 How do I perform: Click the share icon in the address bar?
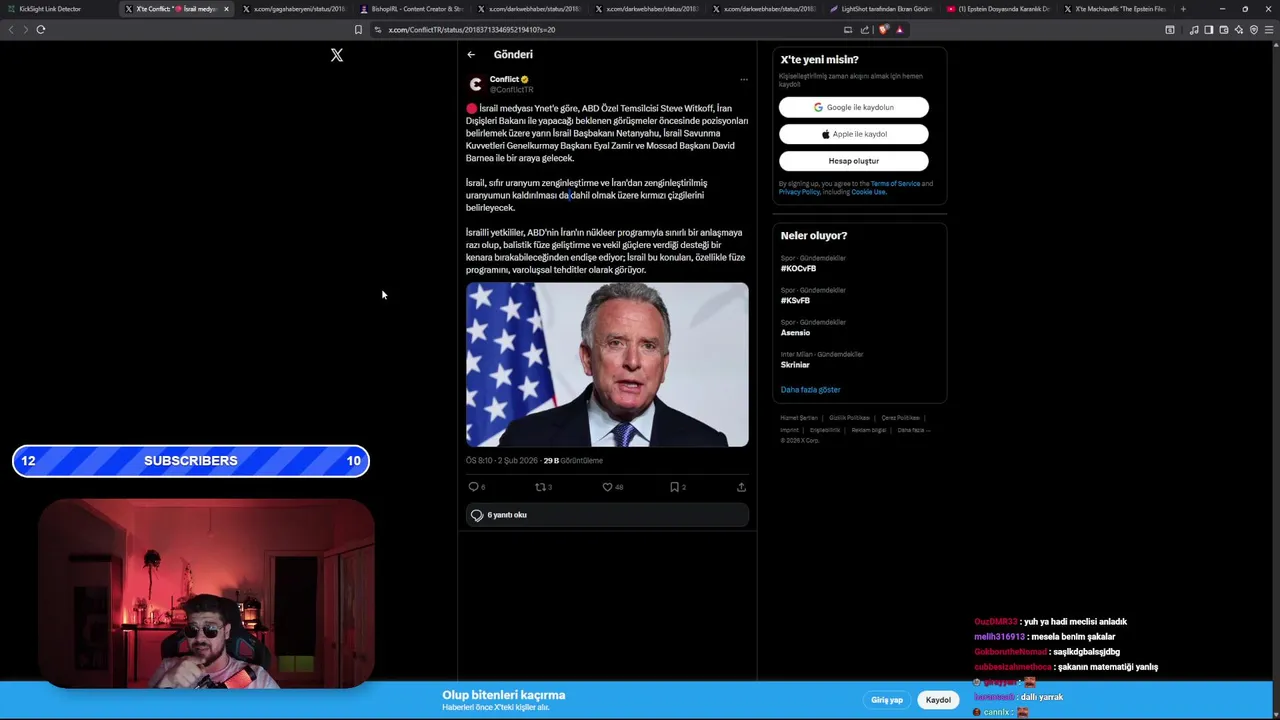click(864, 30)
